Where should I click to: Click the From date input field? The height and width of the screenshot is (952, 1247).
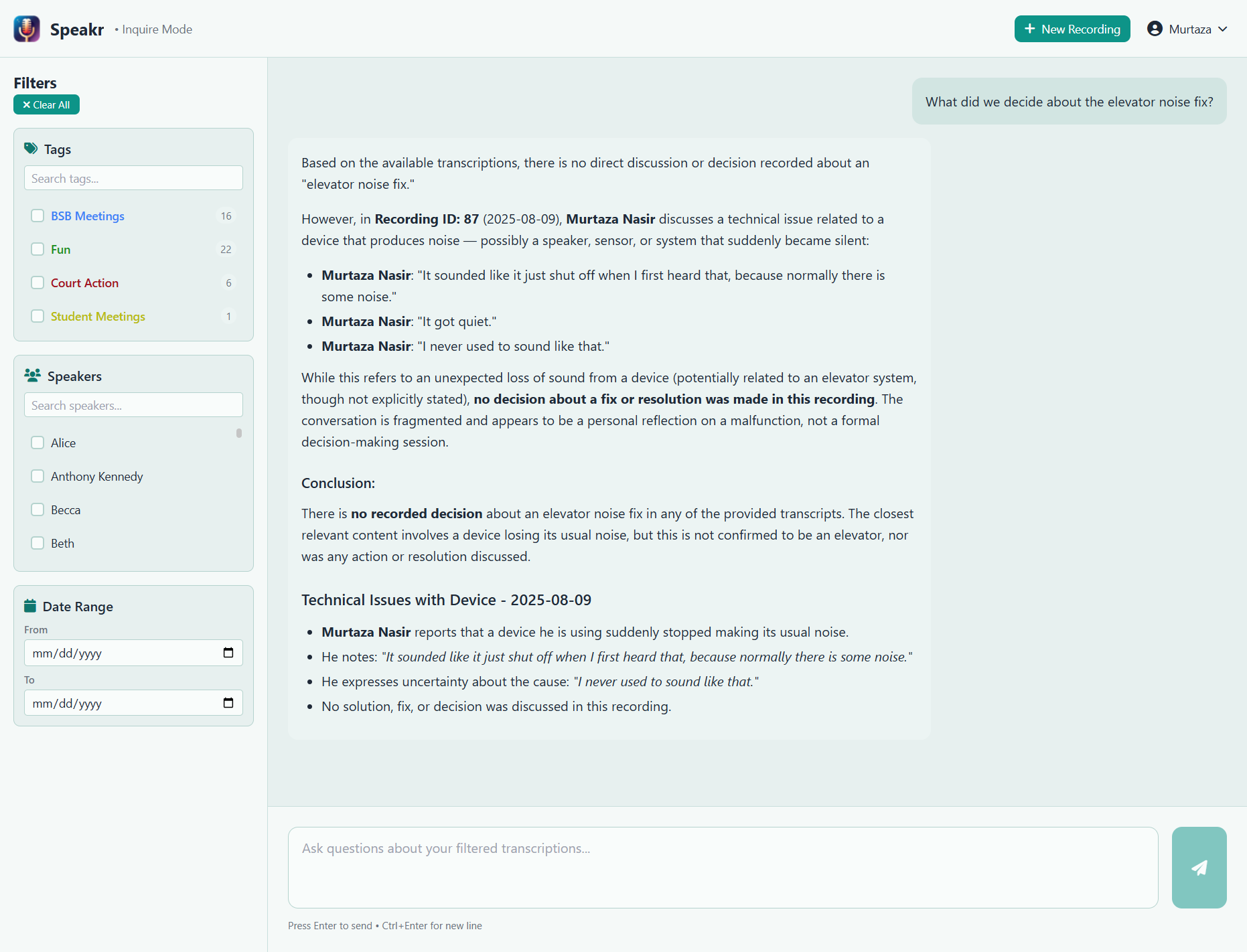click(133, 653)
